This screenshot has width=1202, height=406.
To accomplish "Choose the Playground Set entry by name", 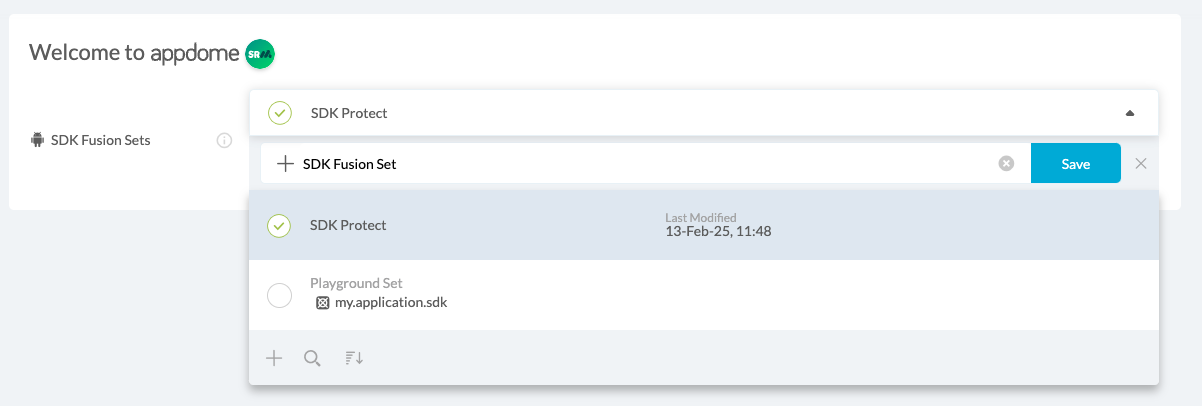I will coord(356,283).
